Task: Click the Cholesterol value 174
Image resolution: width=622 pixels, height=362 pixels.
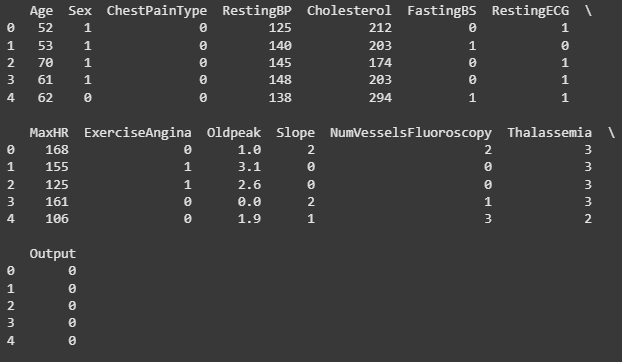Action: (380, 63)
